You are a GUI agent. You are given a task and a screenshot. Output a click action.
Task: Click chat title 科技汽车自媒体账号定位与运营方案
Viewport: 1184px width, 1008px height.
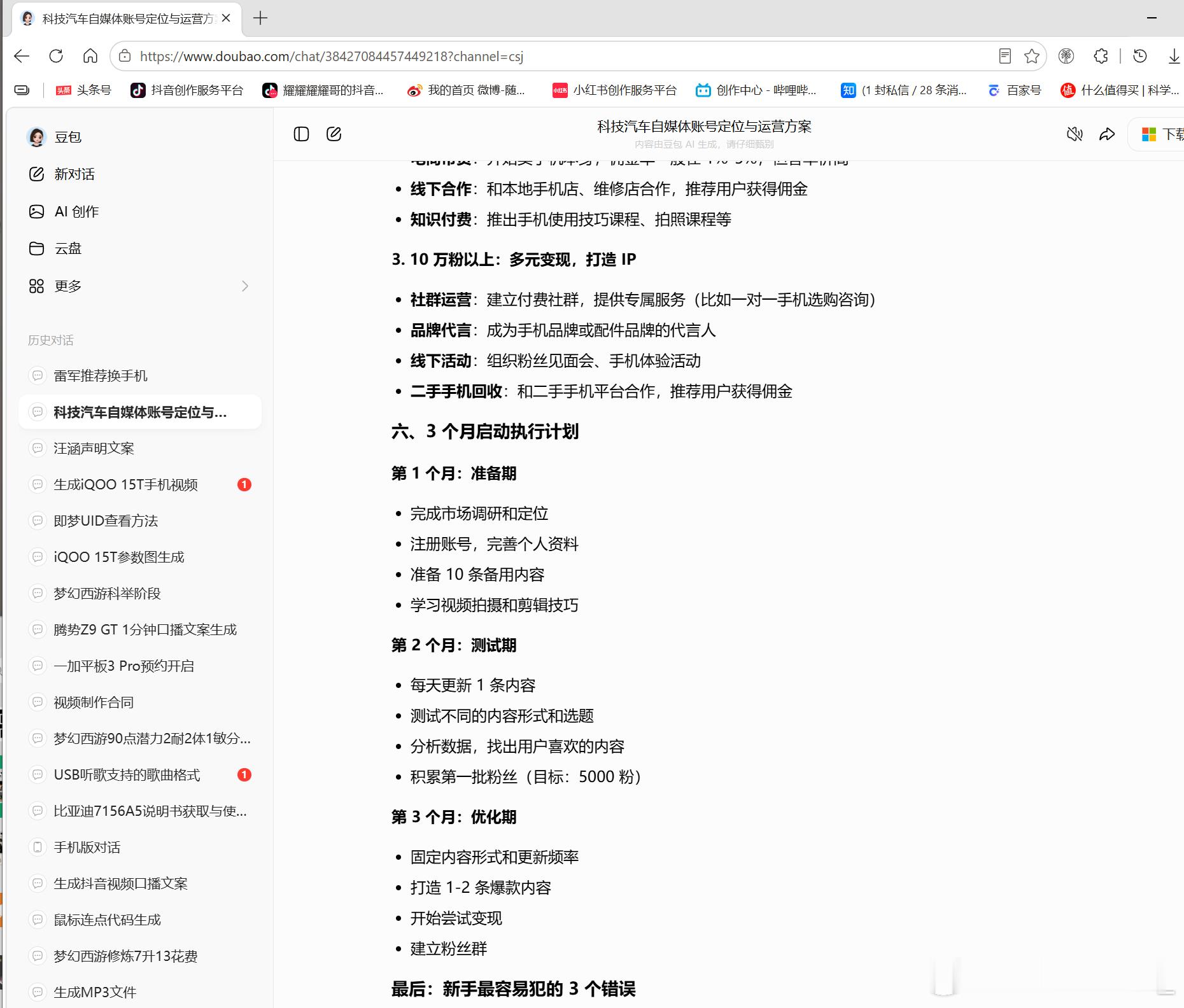(x=704, y=126)
